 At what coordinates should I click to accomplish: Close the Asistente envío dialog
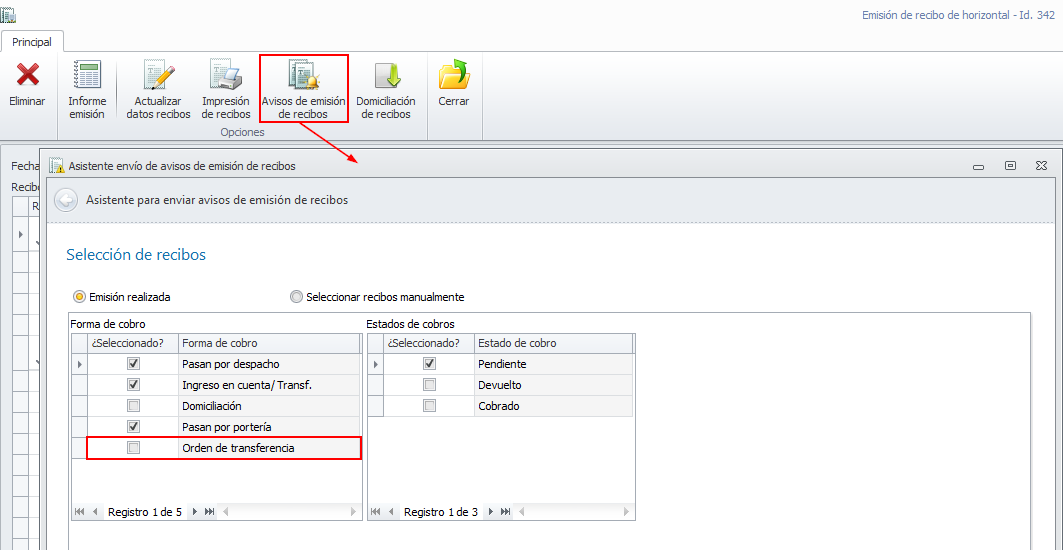click(1041, 165)
